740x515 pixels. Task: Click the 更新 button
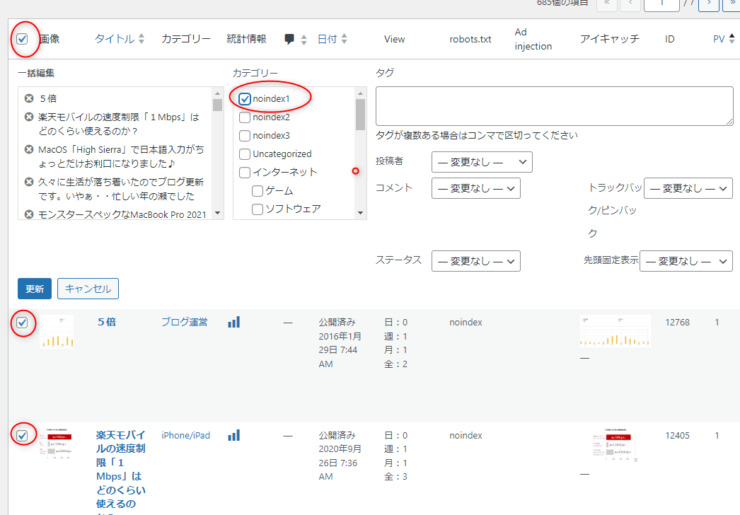pos(34,288)
